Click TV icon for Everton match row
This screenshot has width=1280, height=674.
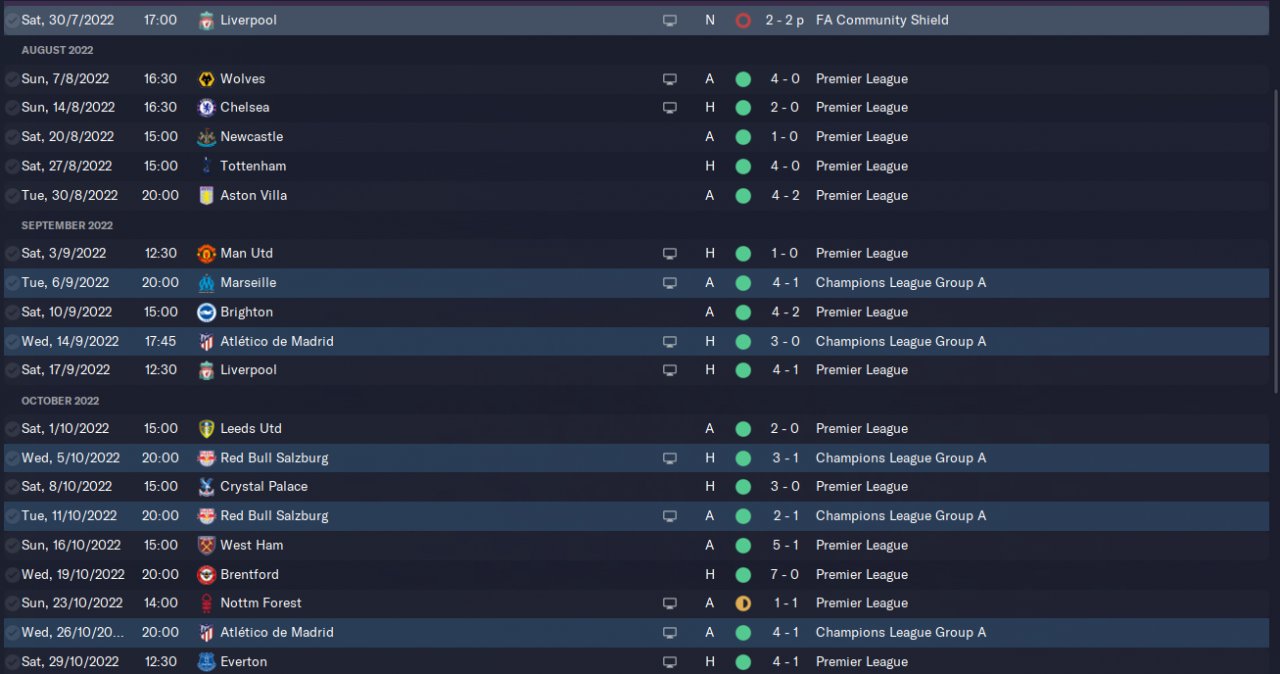coord(670,662)
